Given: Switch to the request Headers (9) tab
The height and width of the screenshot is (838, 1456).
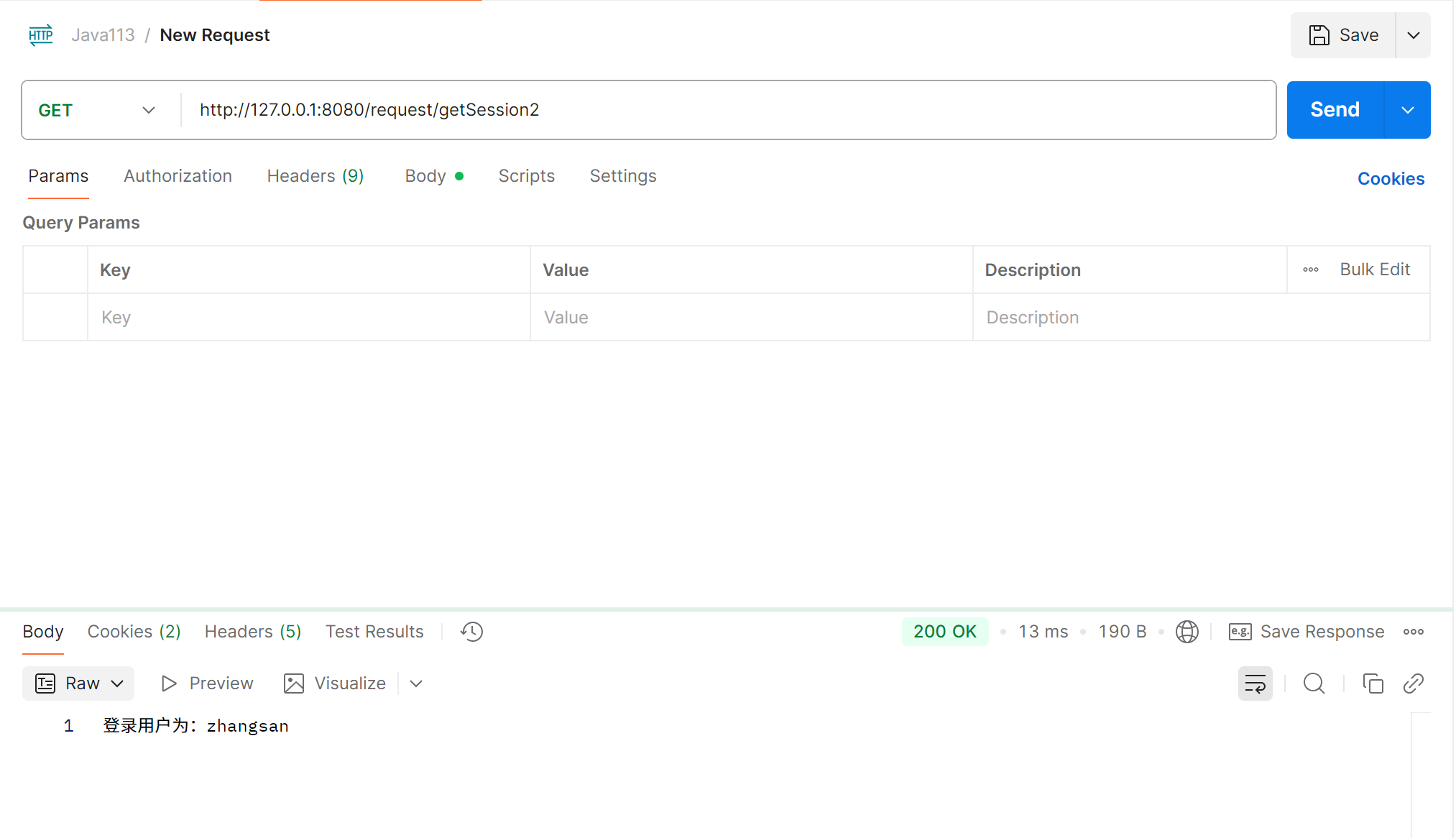Looking at the screenshot, I should pyautogui.click(x=315, y=176).
